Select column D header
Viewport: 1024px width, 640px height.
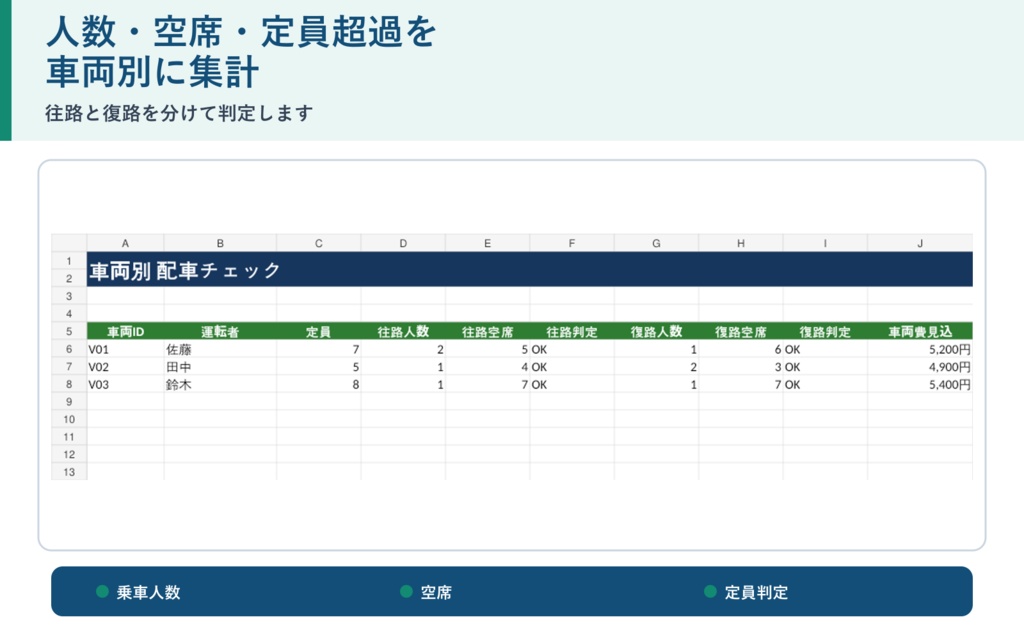pos(403,243)
